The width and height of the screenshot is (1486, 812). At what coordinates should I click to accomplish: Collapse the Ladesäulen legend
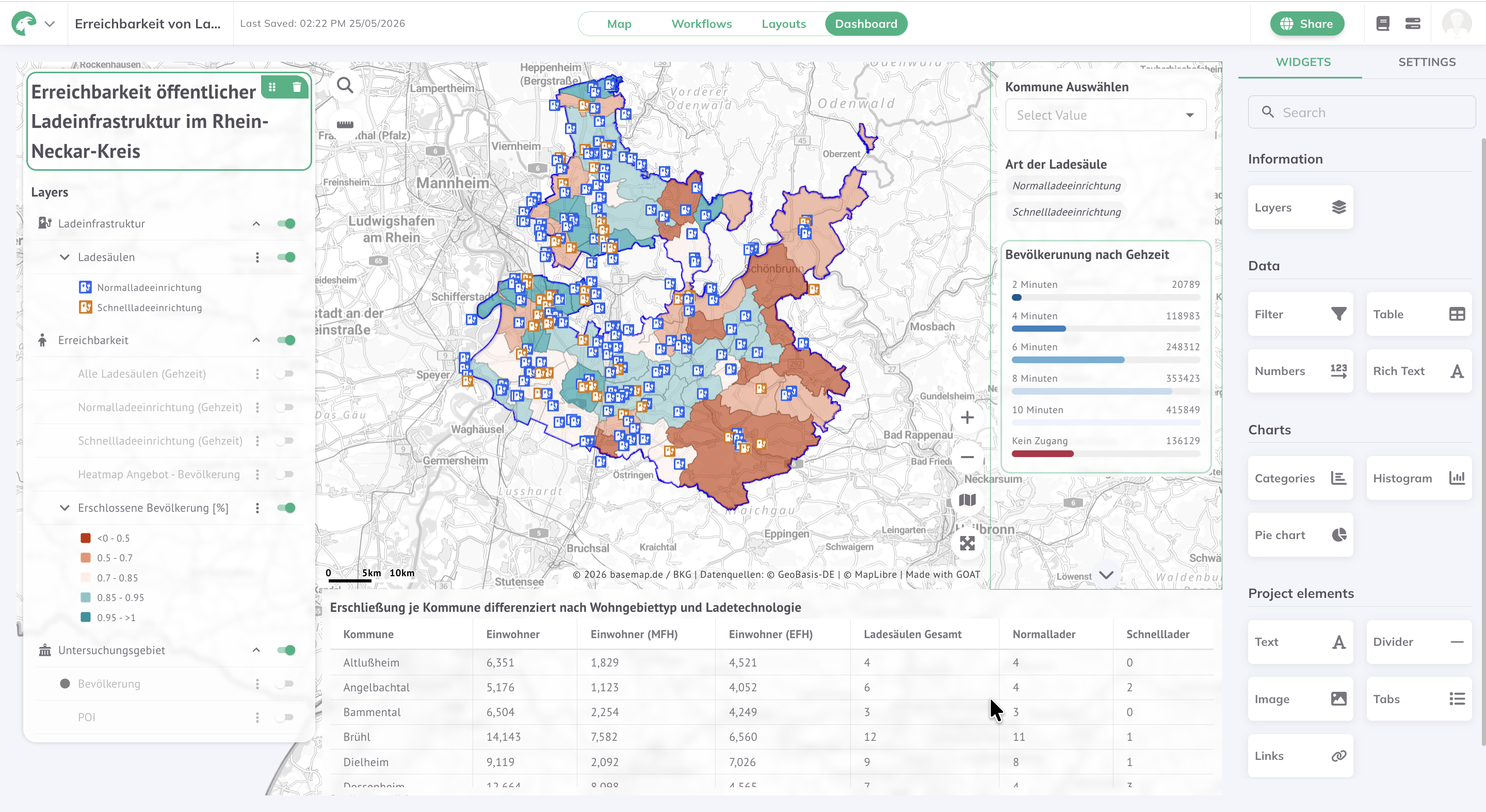[64, 257]
